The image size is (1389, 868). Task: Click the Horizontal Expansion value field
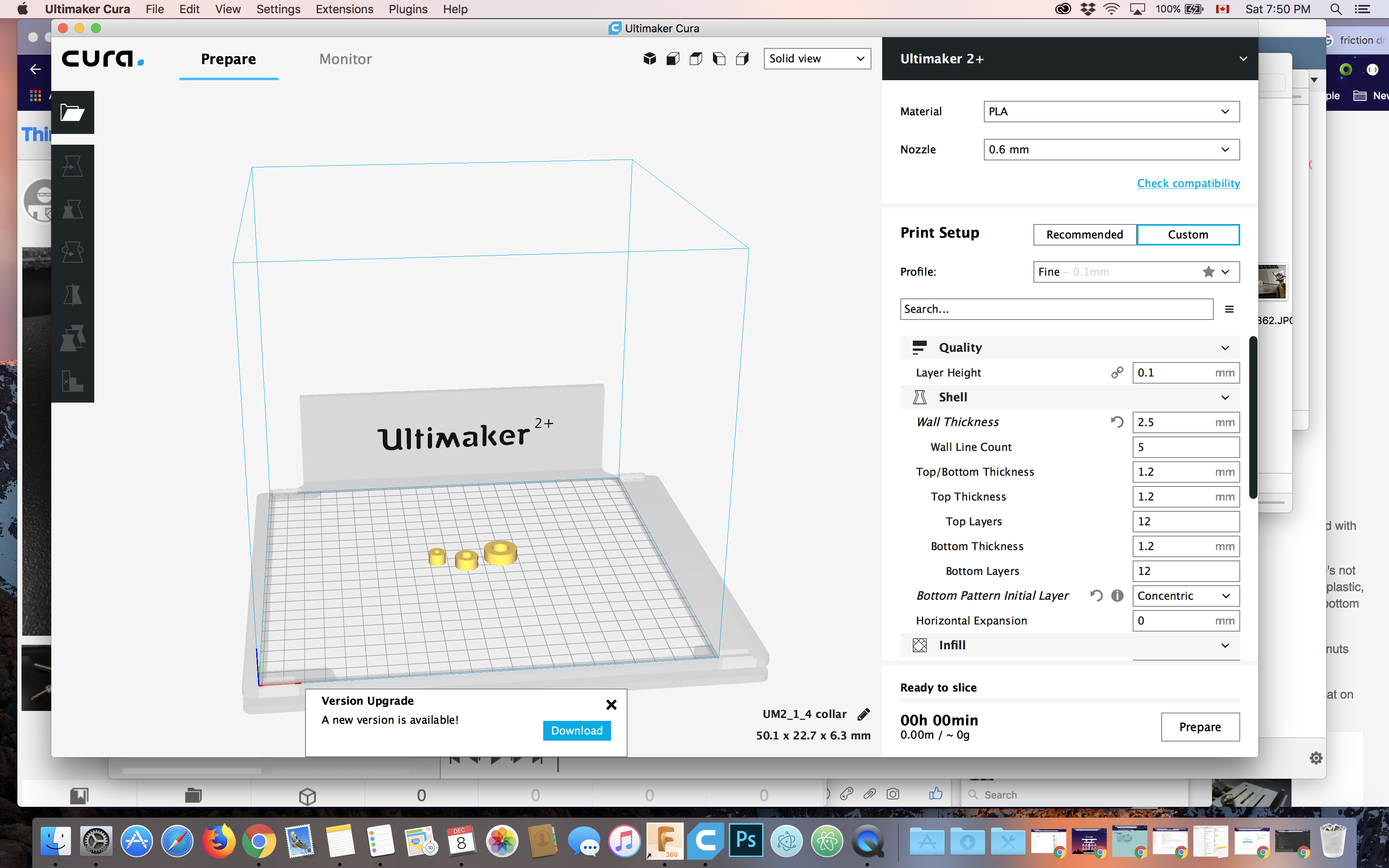click(1186, 620)
